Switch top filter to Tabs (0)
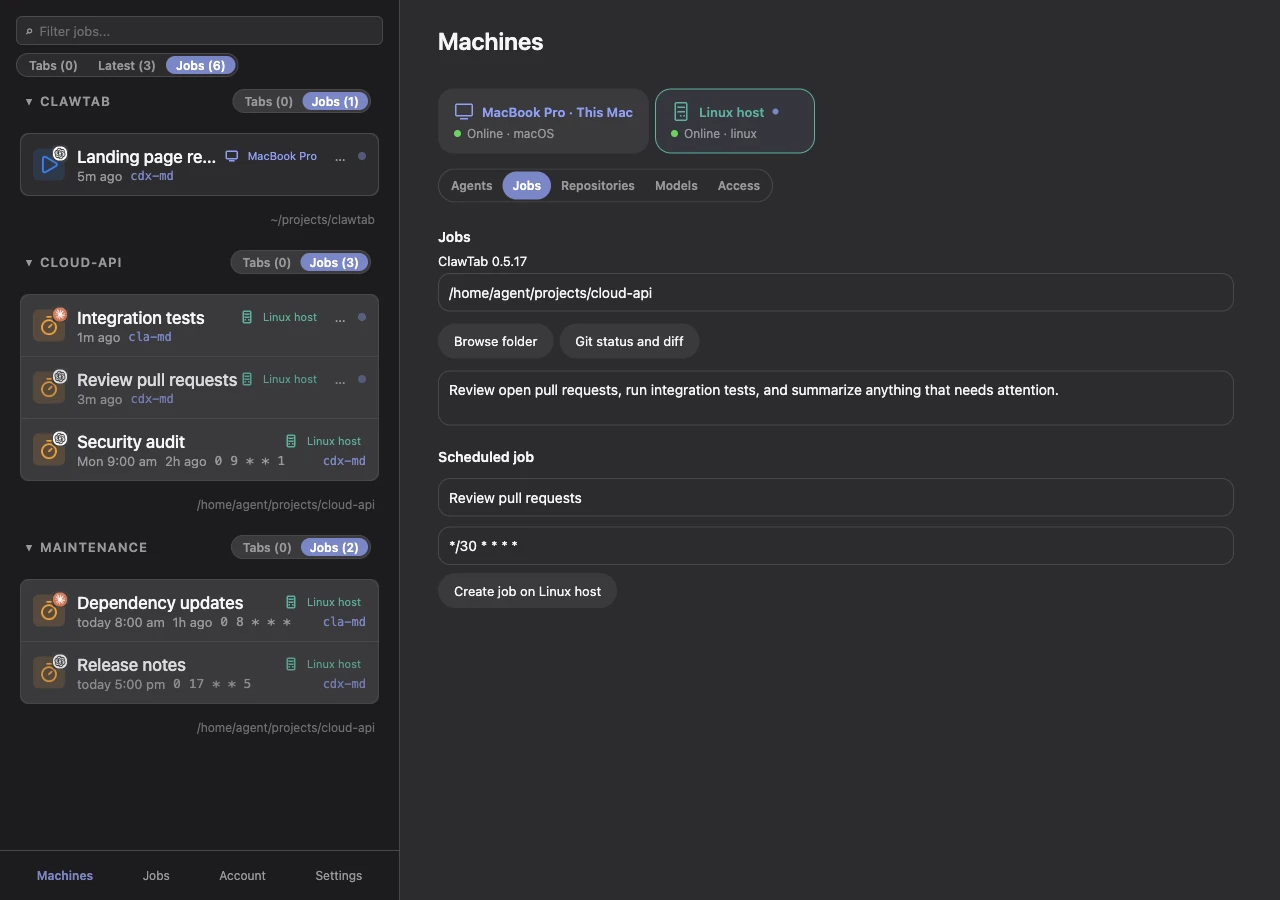 53,66
